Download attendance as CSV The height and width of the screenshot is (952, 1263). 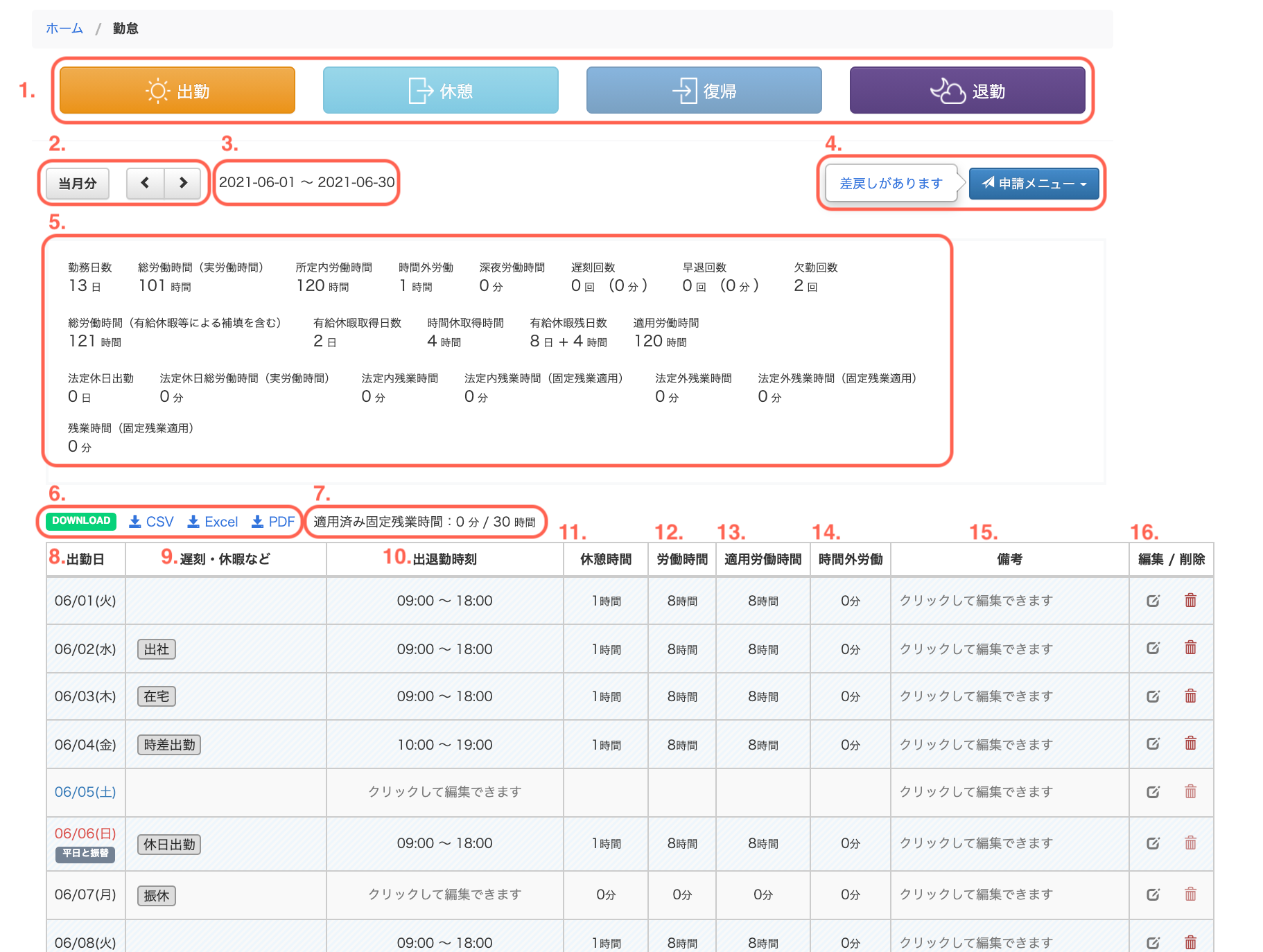[x=151, y=522]
